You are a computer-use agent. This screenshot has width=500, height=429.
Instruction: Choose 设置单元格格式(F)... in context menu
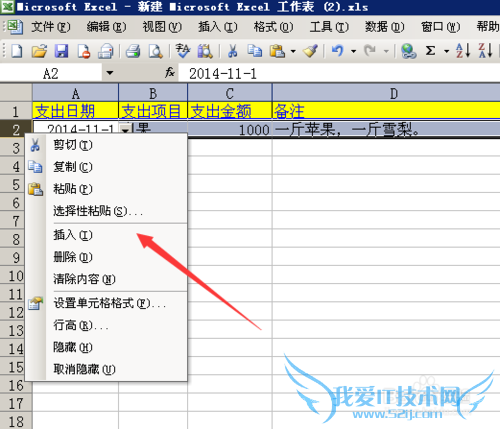(106, 303)
